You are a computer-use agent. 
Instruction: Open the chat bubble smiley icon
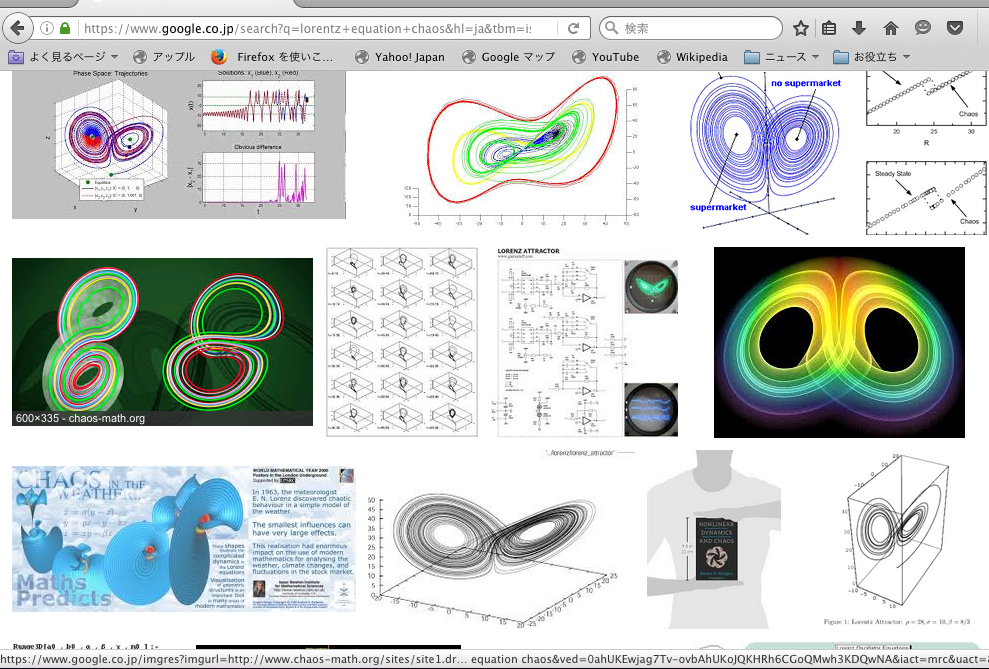pyautogui.click(x=923, y=28)
